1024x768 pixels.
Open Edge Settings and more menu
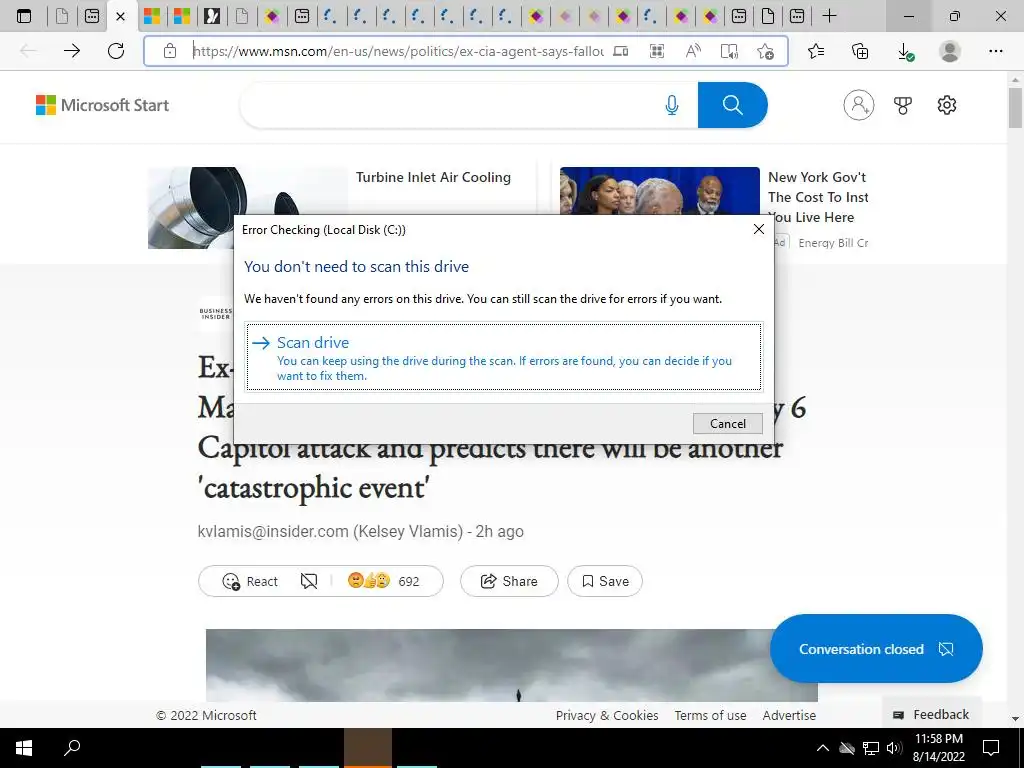point(995,51)
